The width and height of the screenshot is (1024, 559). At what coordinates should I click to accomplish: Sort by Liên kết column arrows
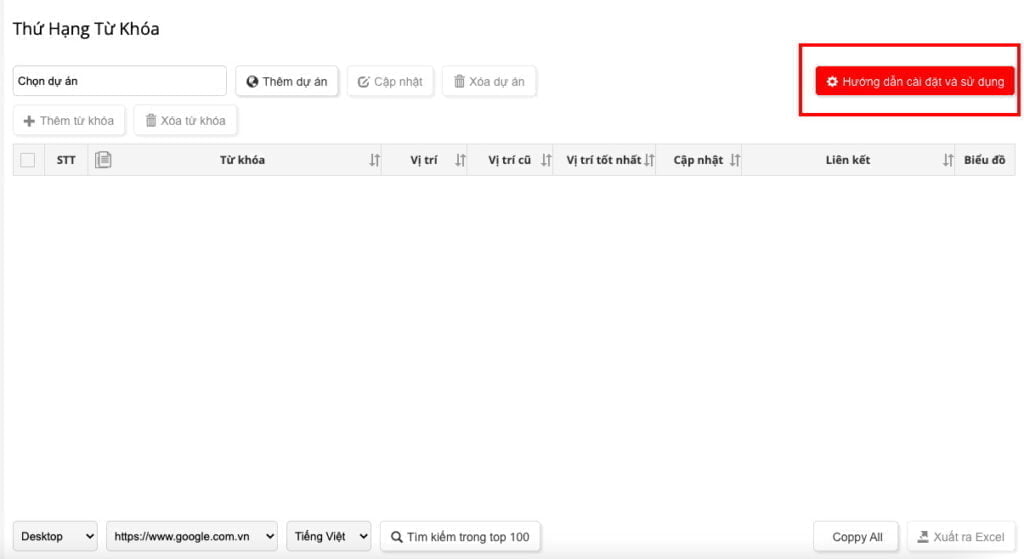tap(948, 160)
